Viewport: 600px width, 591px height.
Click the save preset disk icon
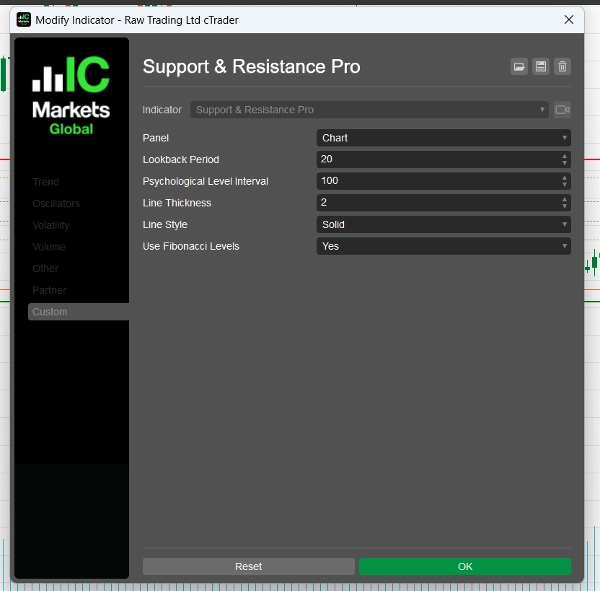[x=541, y=67]
